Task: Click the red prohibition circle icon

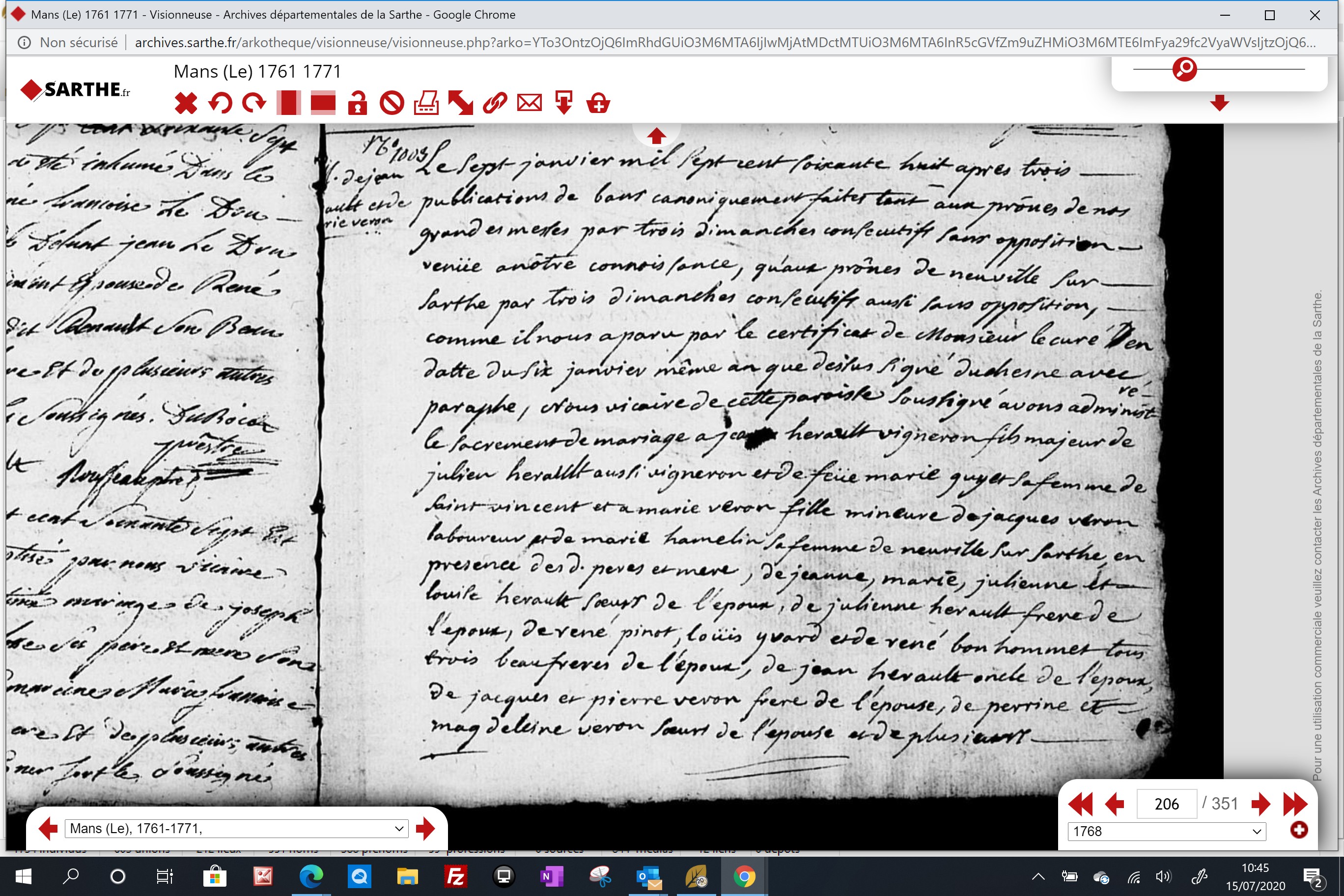Action: click(x=392, y=104)
